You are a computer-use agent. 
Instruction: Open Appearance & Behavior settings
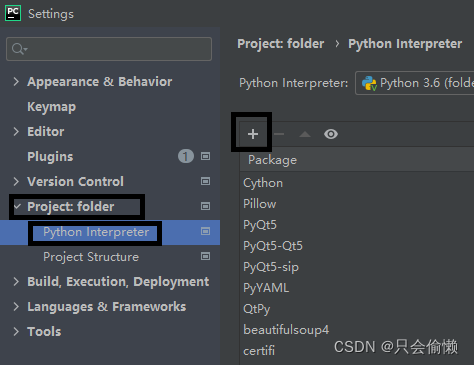click(100, 82)
